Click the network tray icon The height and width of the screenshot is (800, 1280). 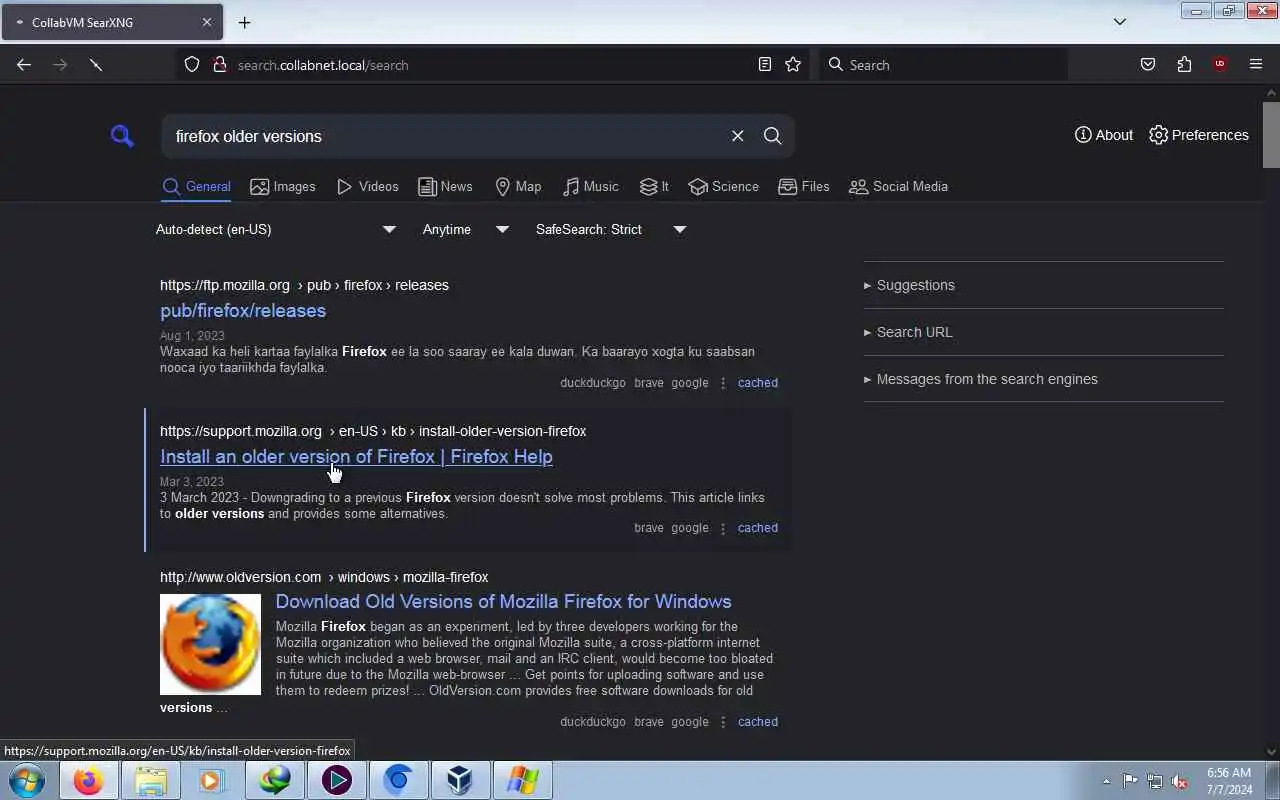point(1155,781)
